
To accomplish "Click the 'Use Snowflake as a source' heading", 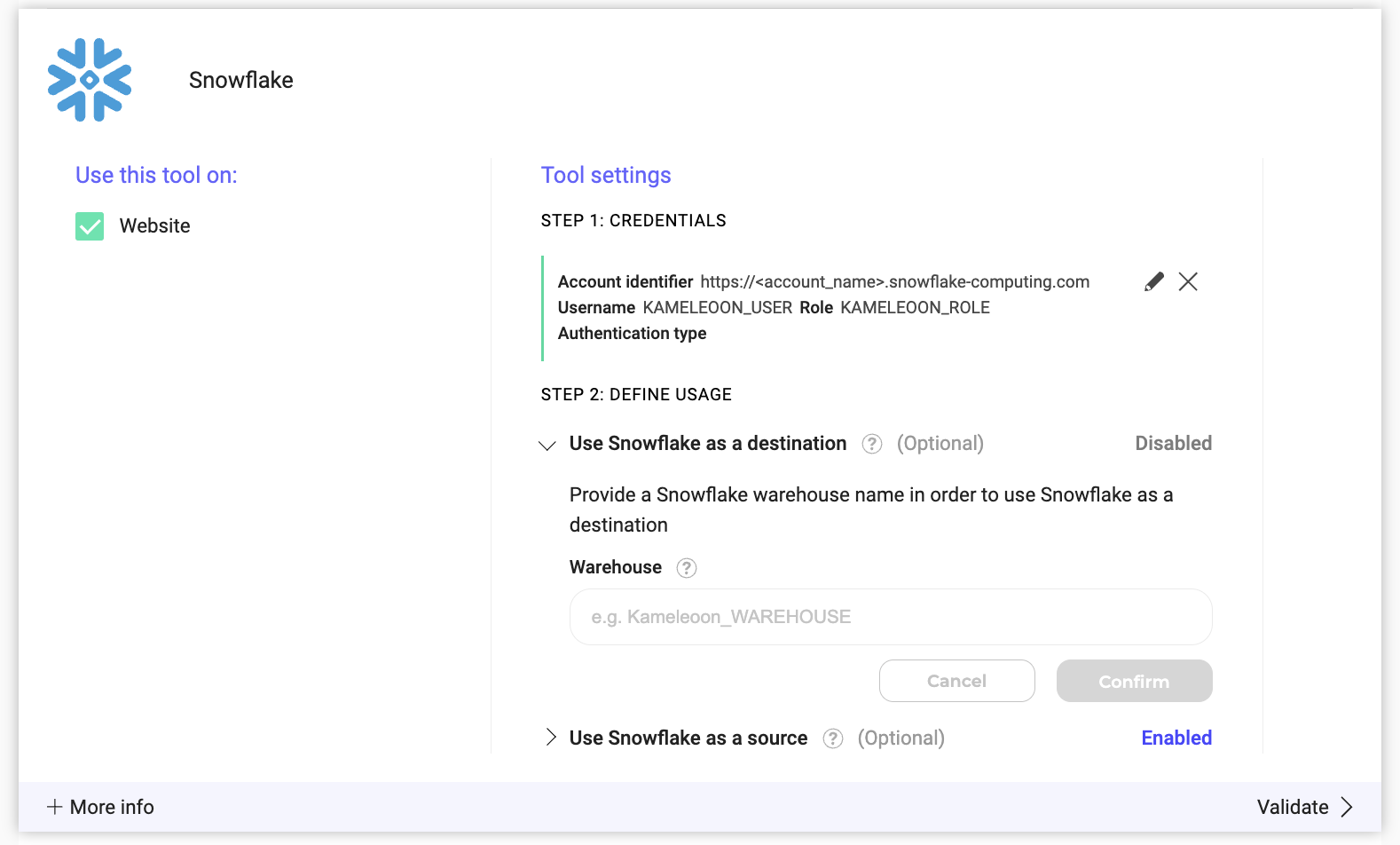I will [688, 738].
